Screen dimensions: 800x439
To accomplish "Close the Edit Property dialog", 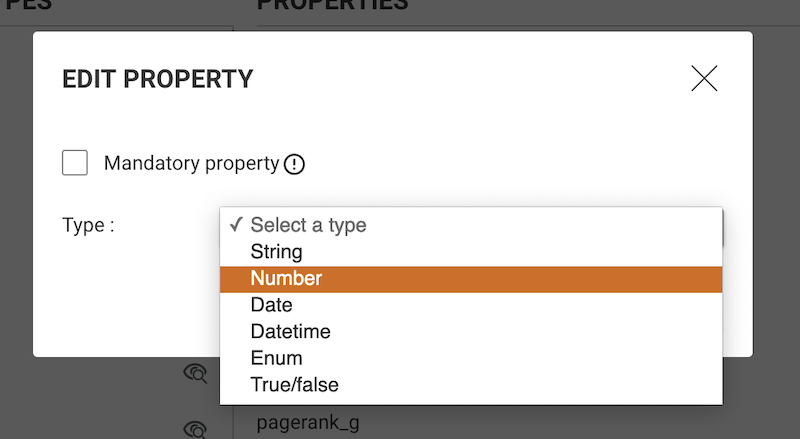I will click(704, 78).
